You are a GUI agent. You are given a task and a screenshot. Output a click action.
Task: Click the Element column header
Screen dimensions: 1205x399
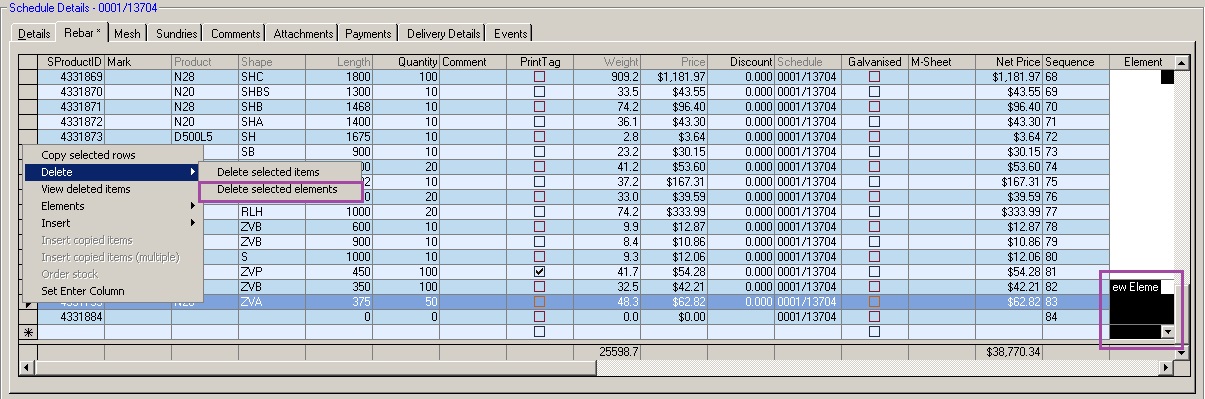pyautogui.click(x=1142, y=62)
